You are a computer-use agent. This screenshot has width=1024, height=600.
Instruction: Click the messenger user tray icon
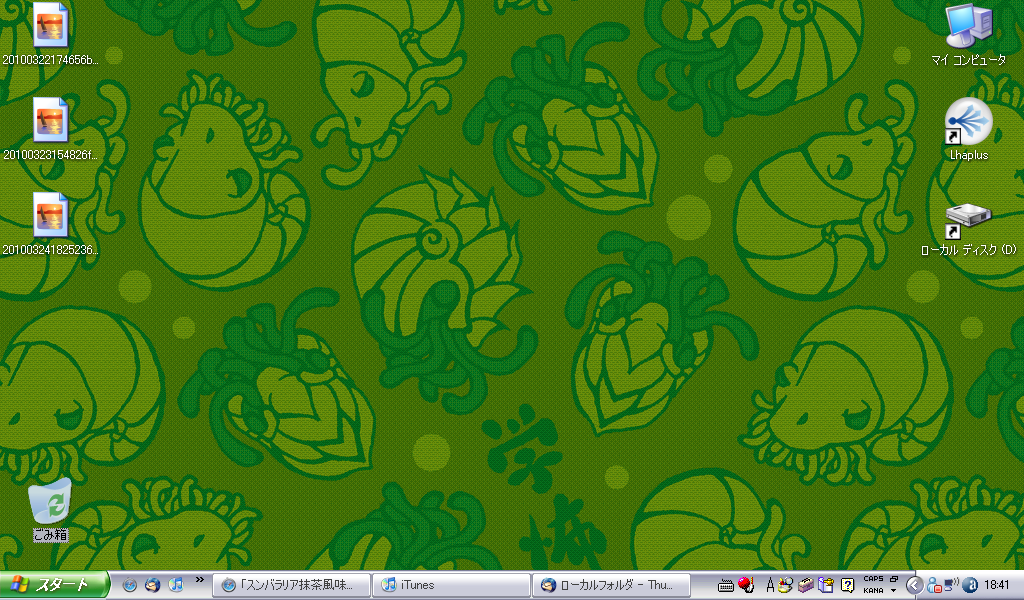[x=935, y=586]
